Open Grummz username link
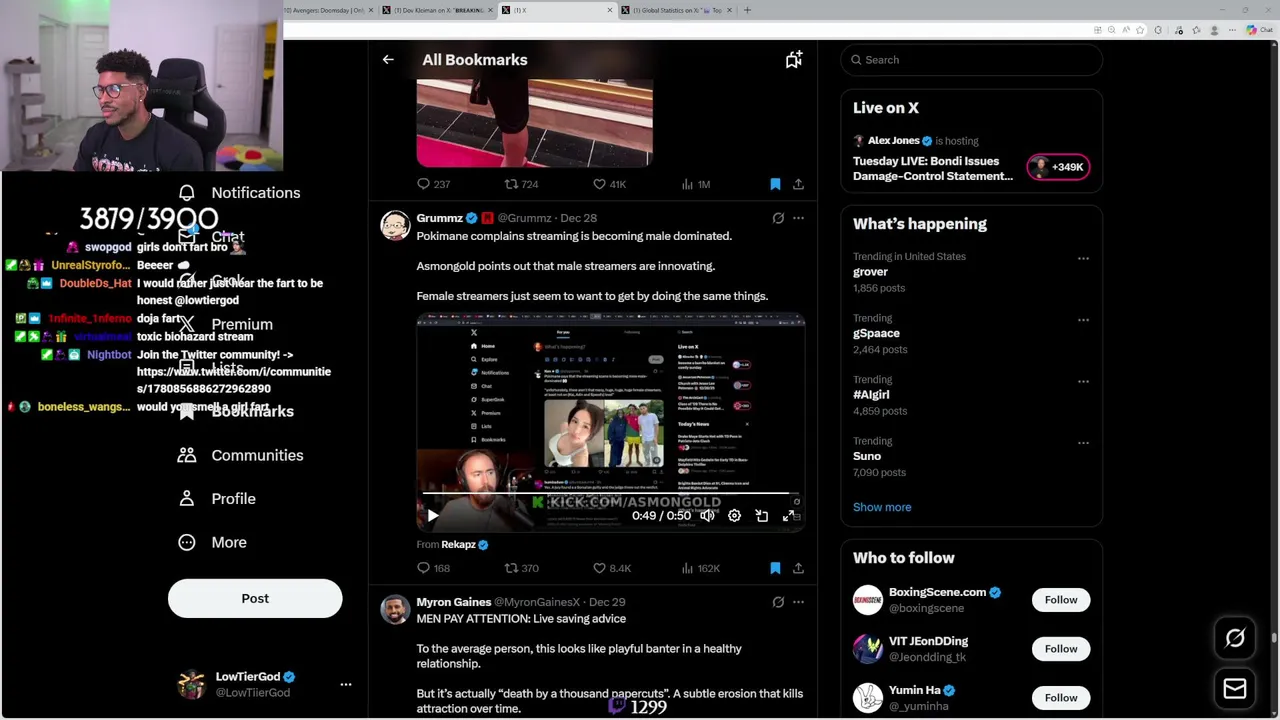 pyautogui.click(x=524, y=218)
